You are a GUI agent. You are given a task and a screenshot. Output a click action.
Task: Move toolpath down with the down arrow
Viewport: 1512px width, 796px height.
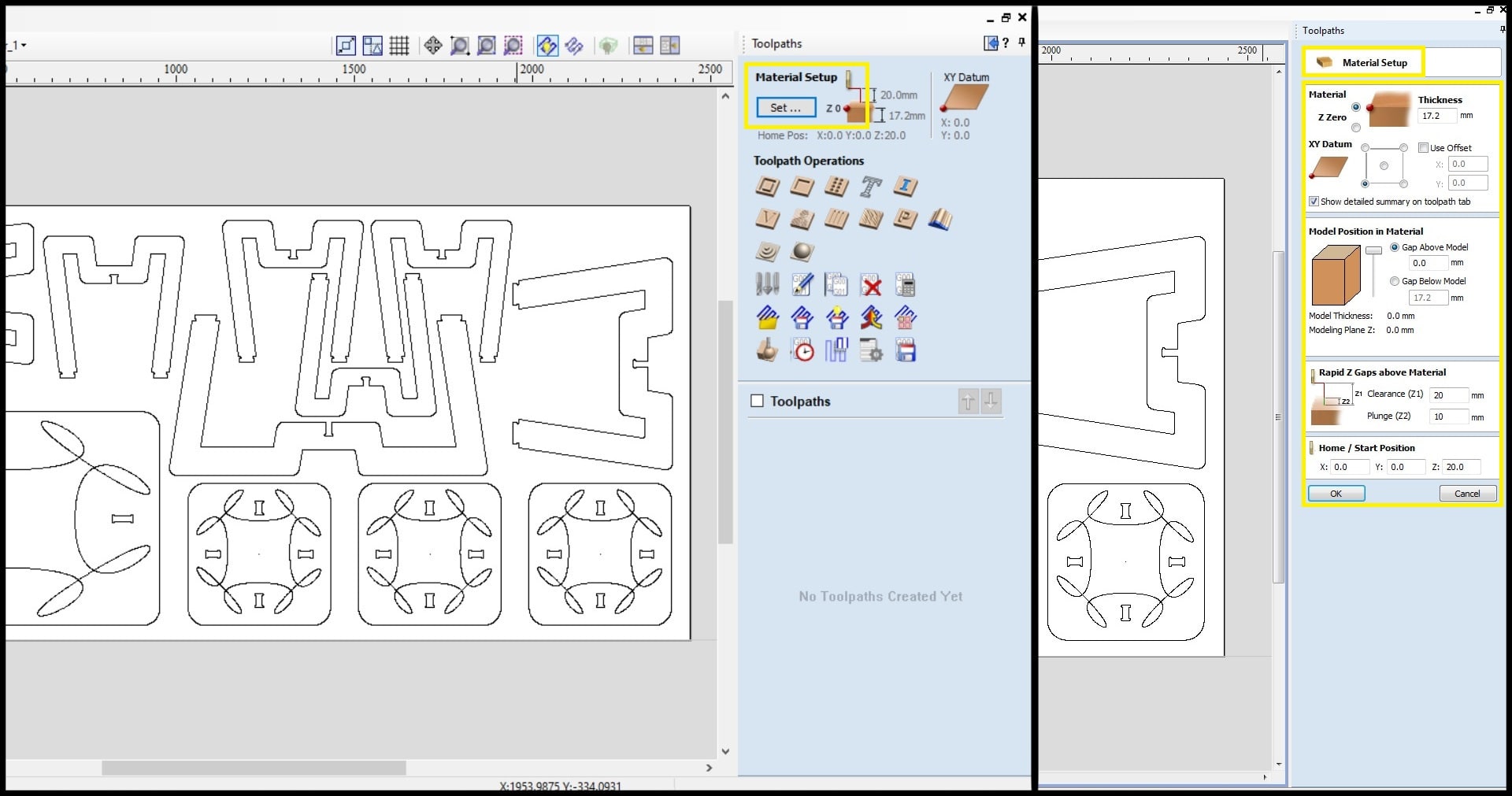point(991,402)
